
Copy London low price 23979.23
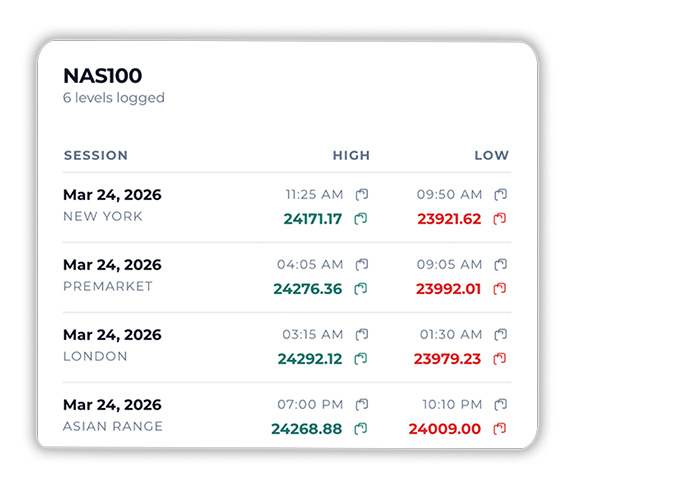501,359
